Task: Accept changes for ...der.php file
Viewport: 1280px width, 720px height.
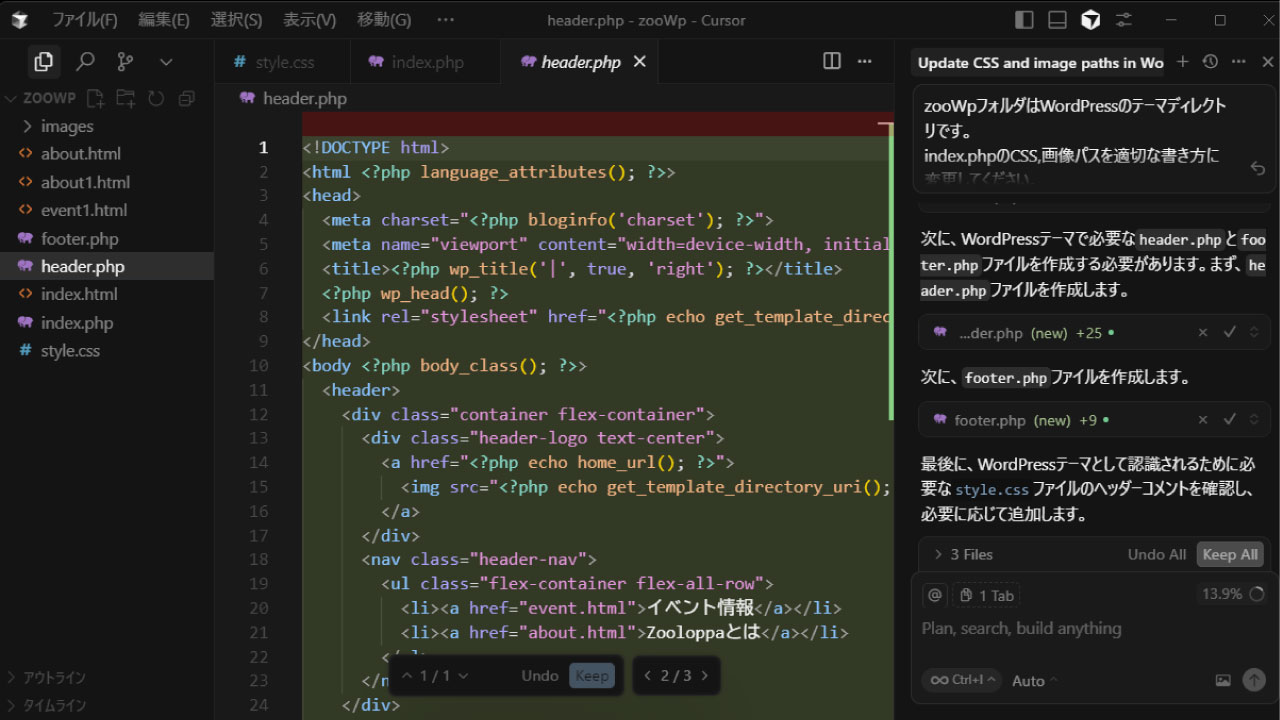Action: [x=1230, y=333]
